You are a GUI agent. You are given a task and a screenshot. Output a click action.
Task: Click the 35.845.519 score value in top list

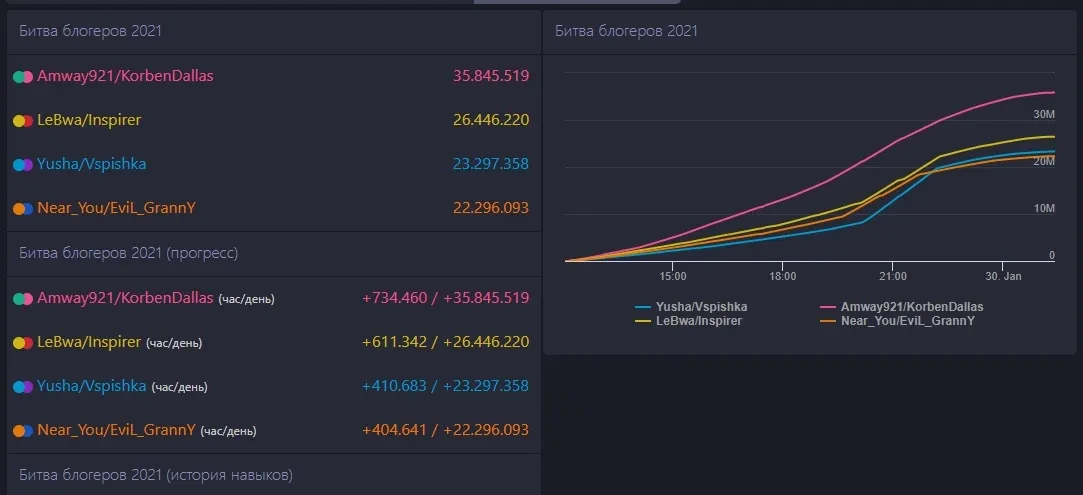click(491, 76)
